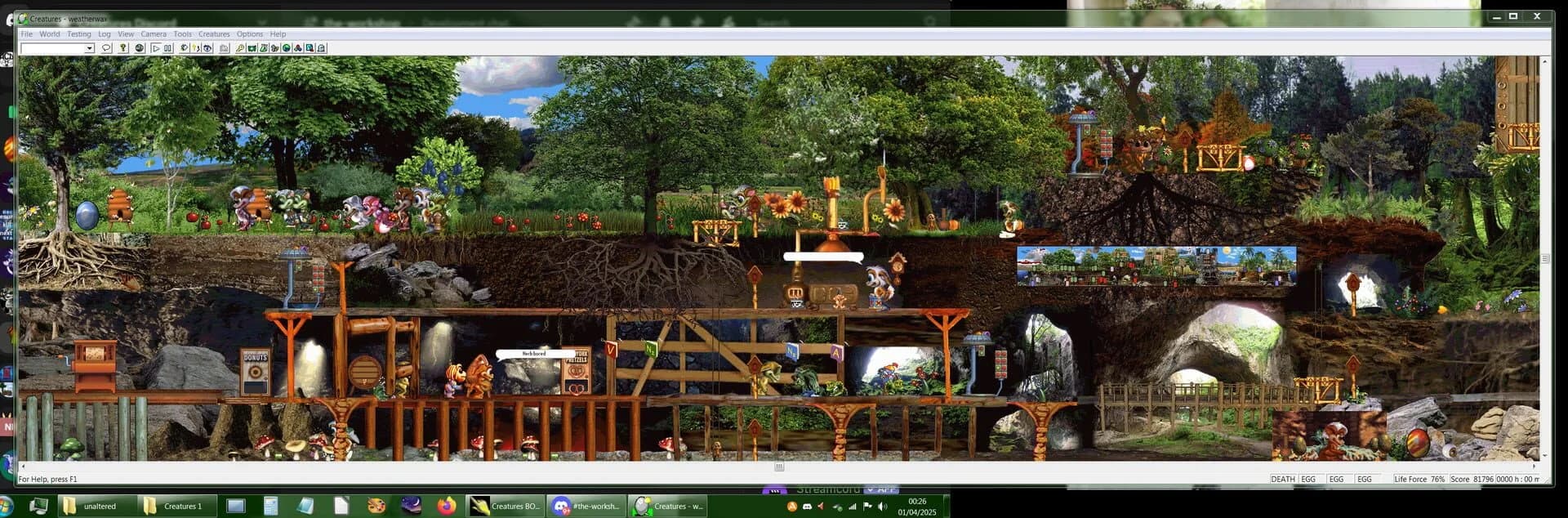Click the play button in toolbar
This screenshot has height=518, width=1568.
[x=156, y=48]
